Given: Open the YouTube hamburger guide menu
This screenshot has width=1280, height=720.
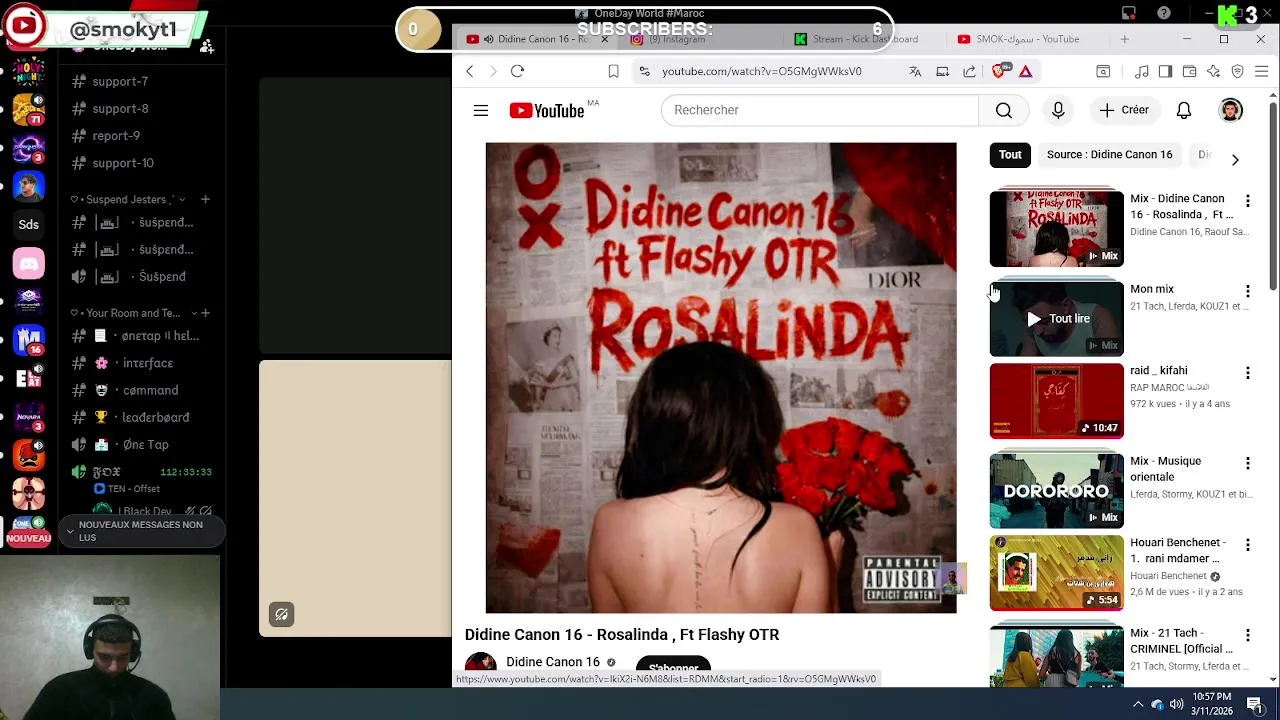Looking at the screenshot, I should click(x=481, y=110).
